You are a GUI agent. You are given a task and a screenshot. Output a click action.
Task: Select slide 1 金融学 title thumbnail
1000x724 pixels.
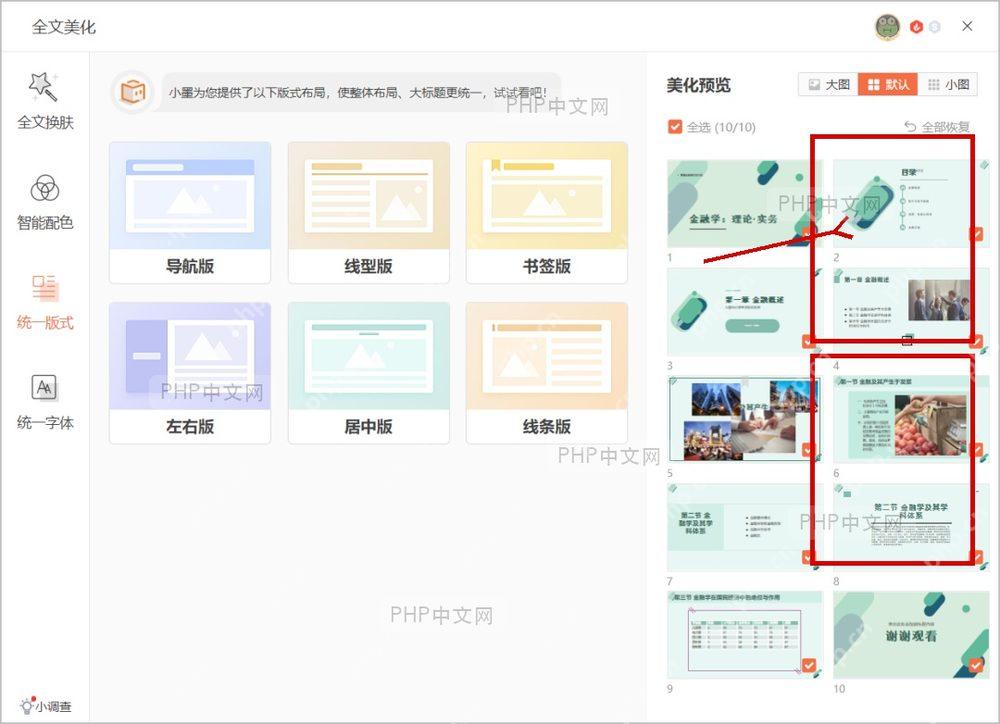744,203
